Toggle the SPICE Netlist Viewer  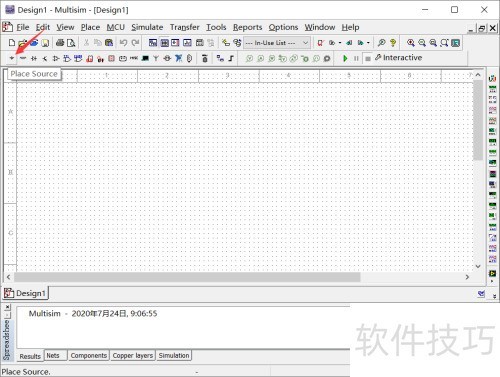tap(175, 43)
